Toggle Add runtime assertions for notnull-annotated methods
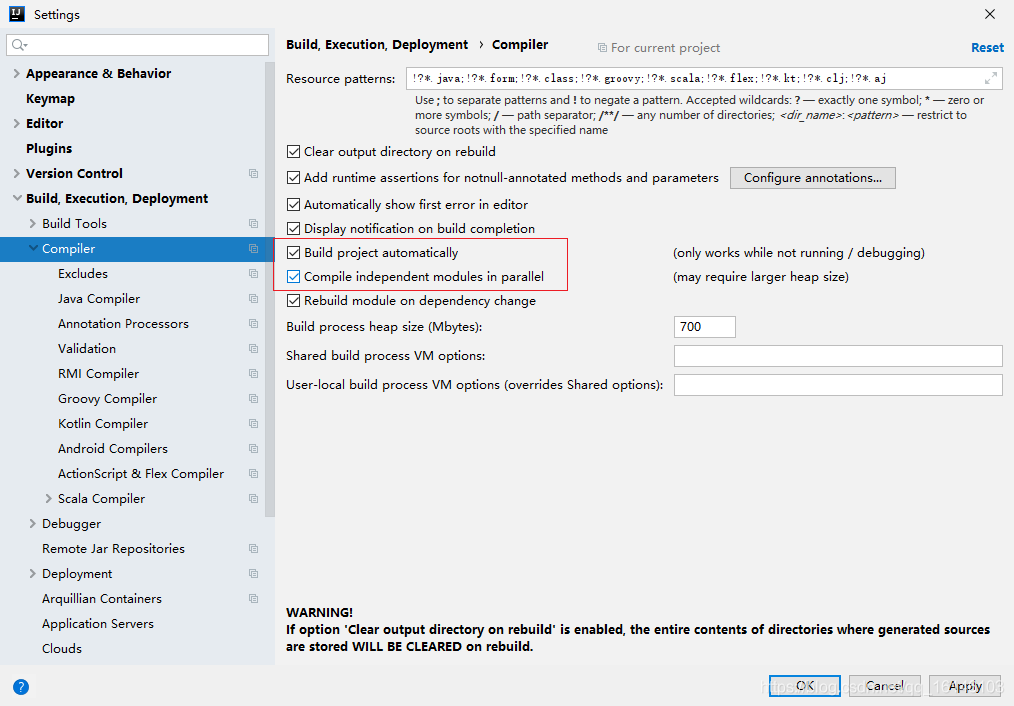This screenshot has width=1014, height=706. [294, 178]
